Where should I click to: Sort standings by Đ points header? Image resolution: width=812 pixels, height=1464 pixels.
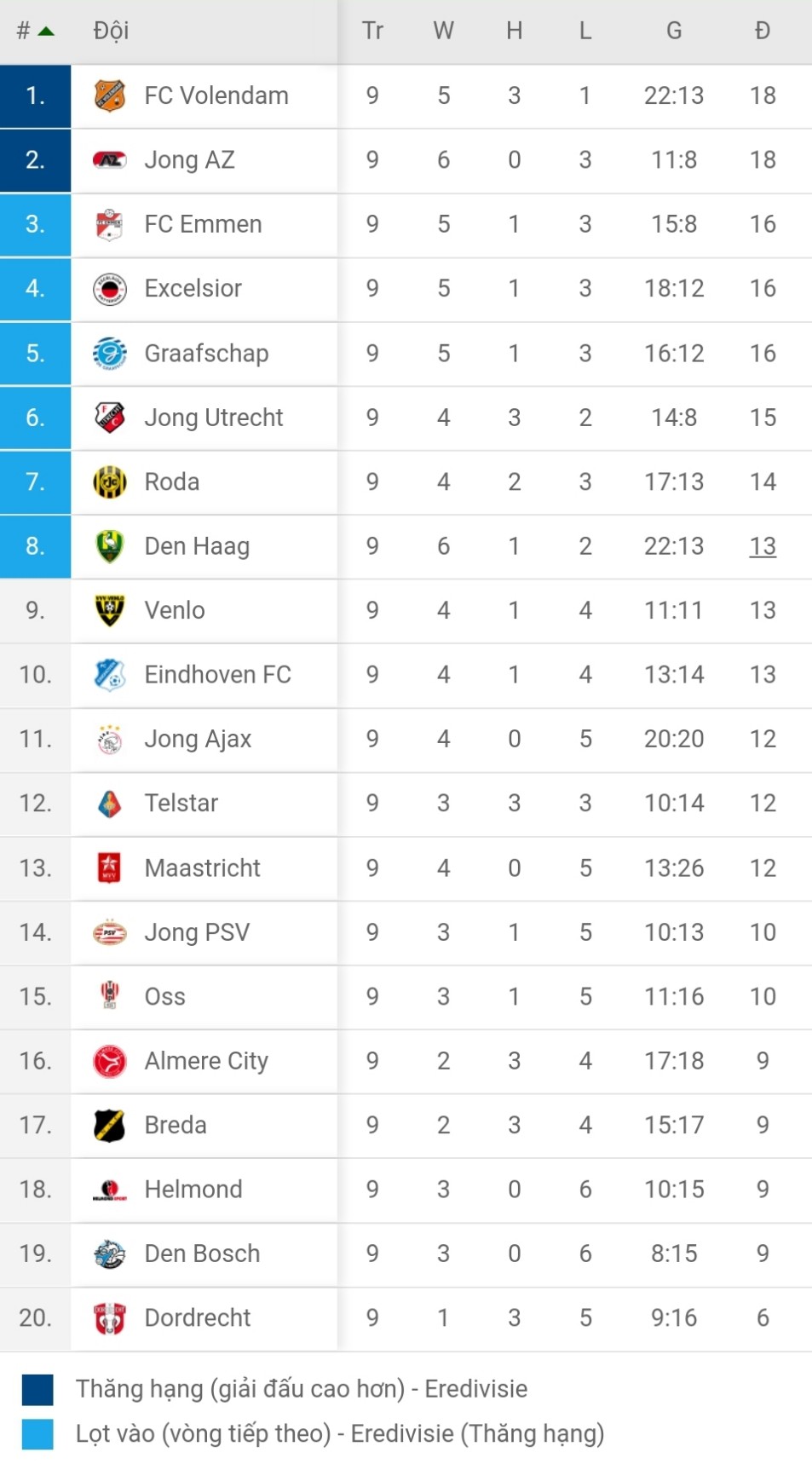[x=763, y=32]
